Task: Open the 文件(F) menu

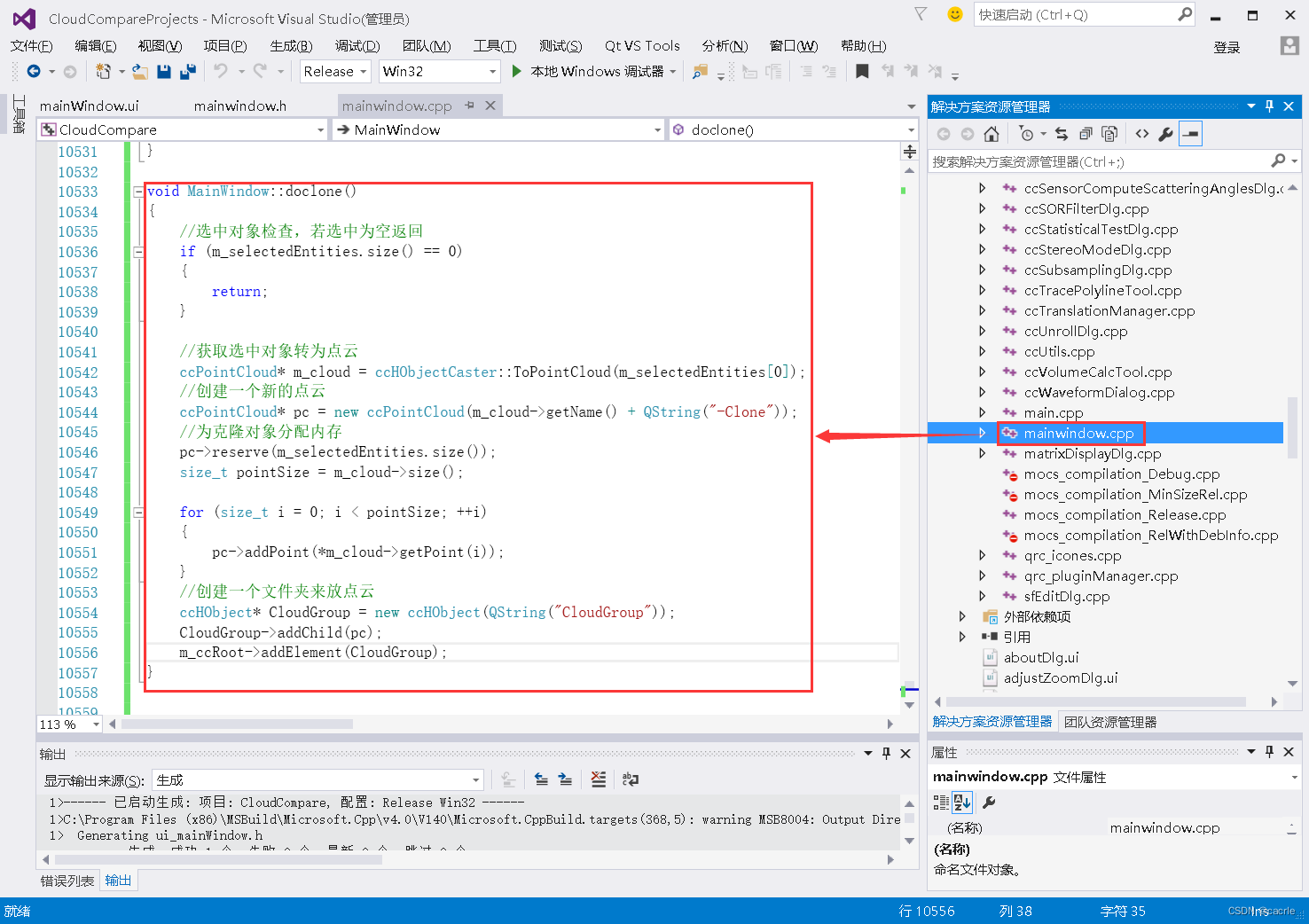Action: pyautogui.click(x=32, y=46)
